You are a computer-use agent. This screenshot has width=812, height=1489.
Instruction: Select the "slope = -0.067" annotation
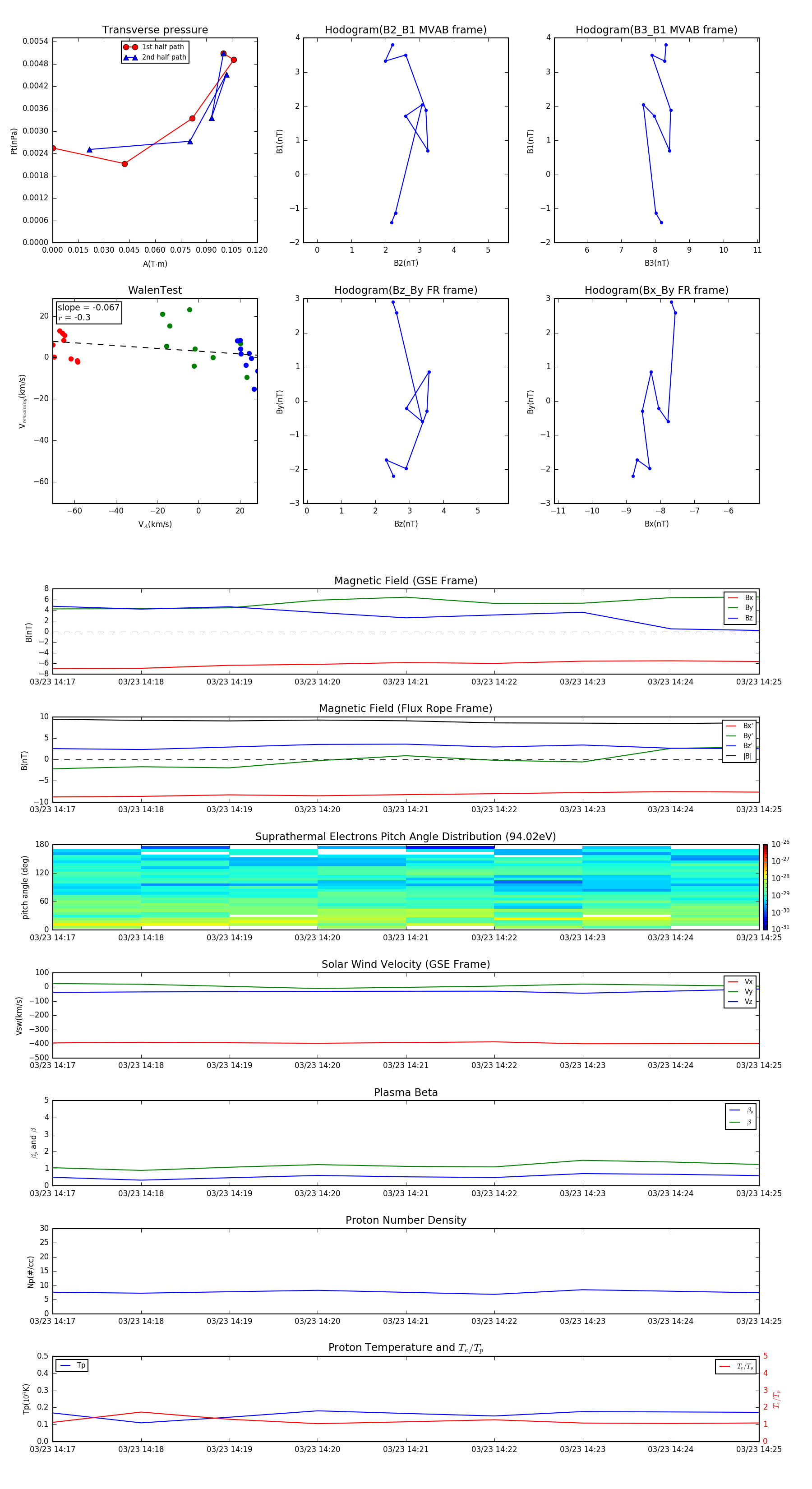click(88, 308)
